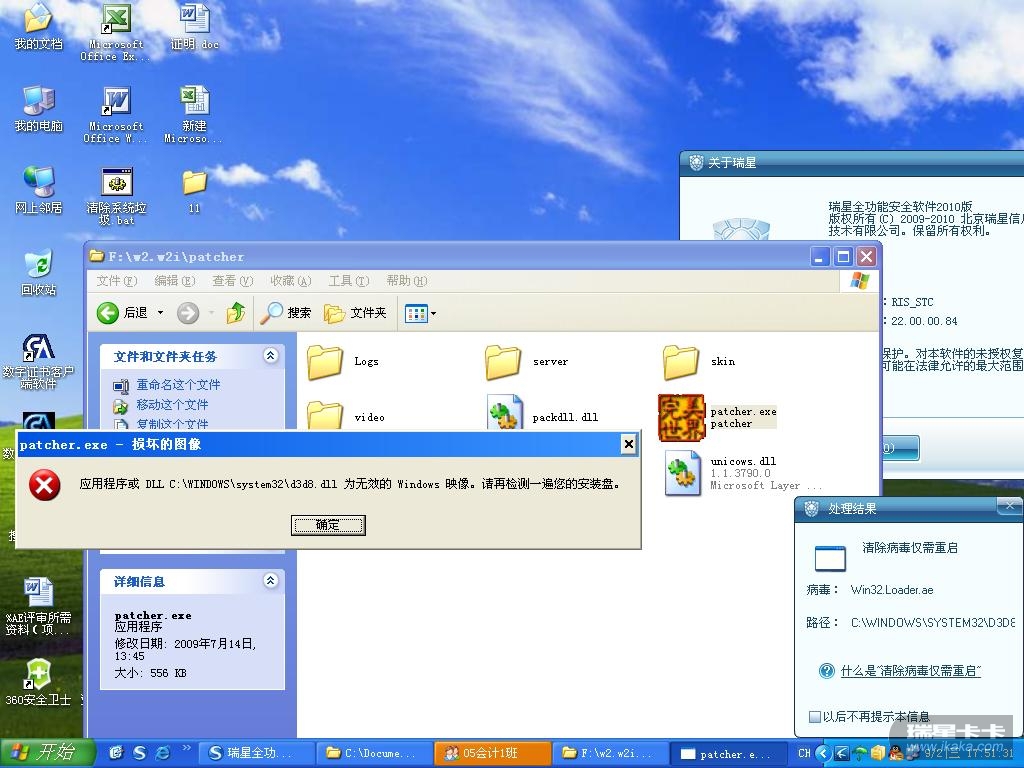
Task: Open the 收藏(A) menu
Action: (291, 281)
